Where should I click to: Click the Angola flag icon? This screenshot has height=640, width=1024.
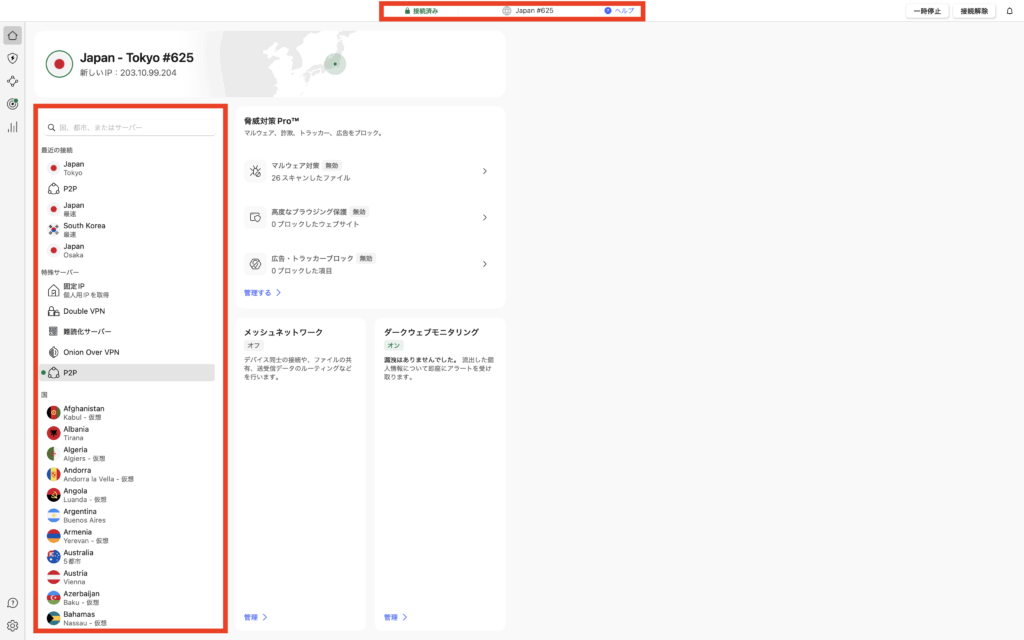click(54, 495)
